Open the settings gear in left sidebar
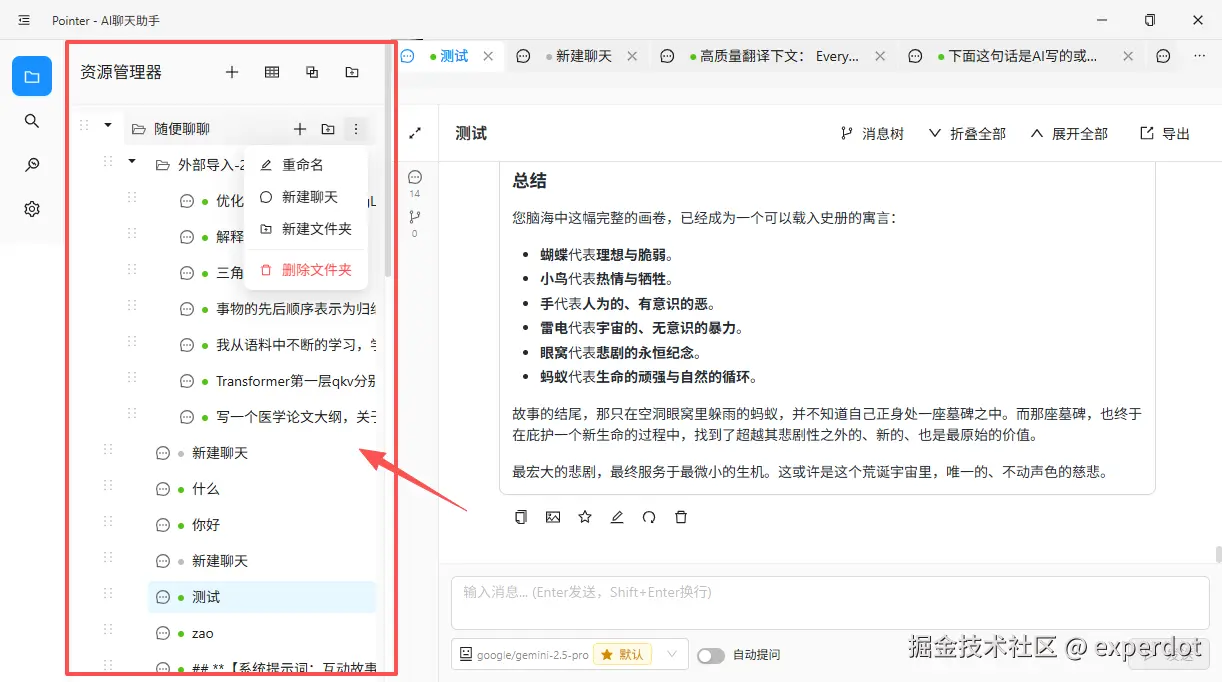 click(32, 209)
